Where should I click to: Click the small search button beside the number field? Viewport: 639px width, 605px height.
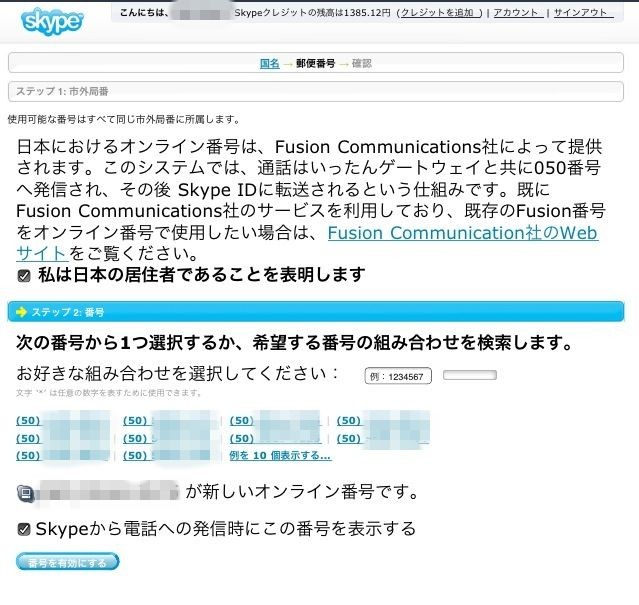pyautogui.click(x=469, y=375)
